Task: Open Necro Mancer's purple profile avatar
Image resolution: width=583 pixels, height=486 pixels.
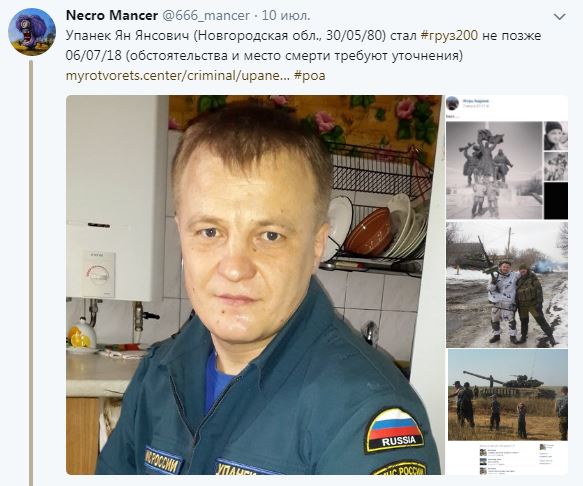Action: point(32,32)
